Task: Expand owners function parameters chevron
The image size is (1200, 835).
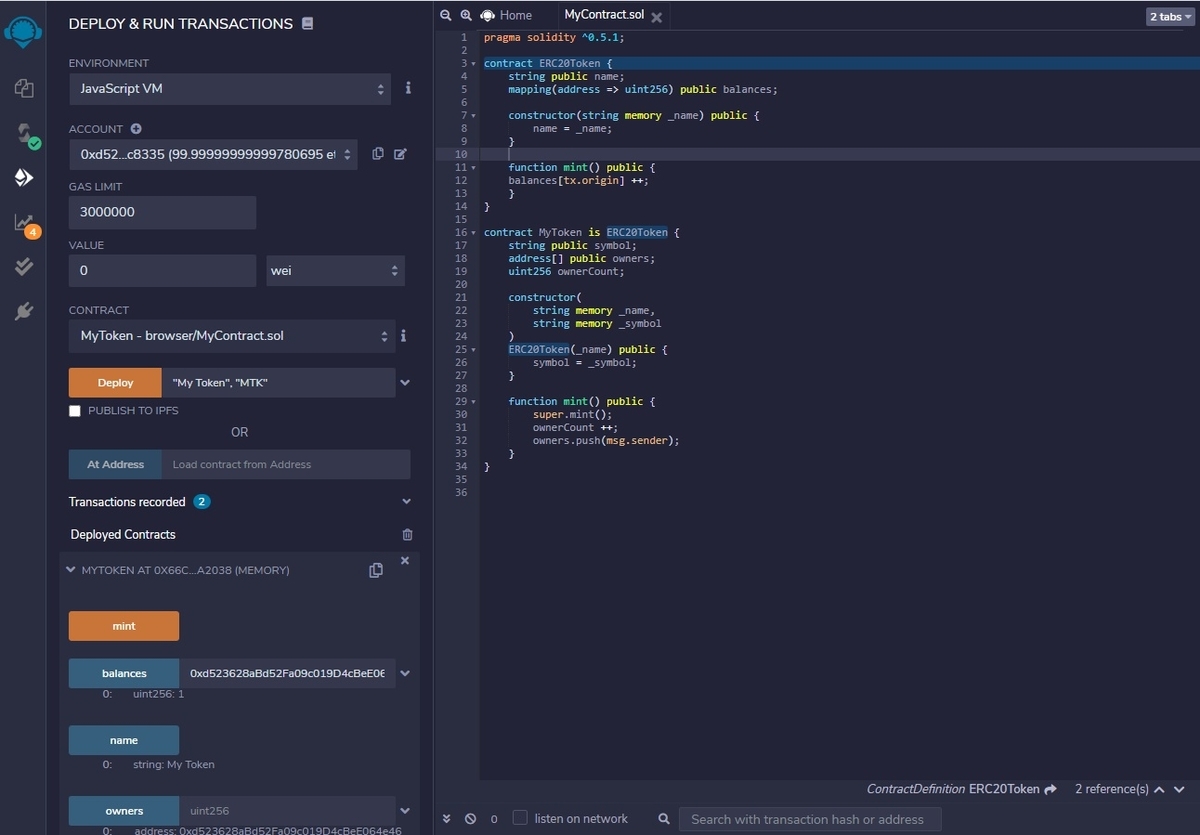Action: 405,811
